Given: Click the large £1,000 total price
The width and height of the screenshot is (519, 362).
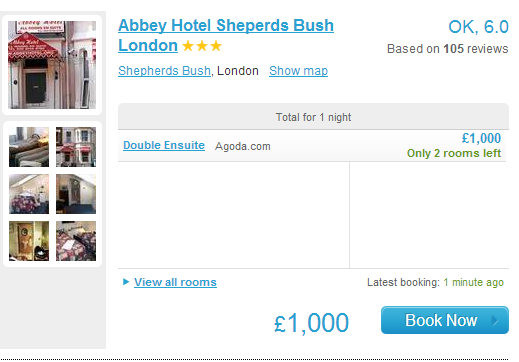Looking at the screenshot, I should tap(311, 323).
